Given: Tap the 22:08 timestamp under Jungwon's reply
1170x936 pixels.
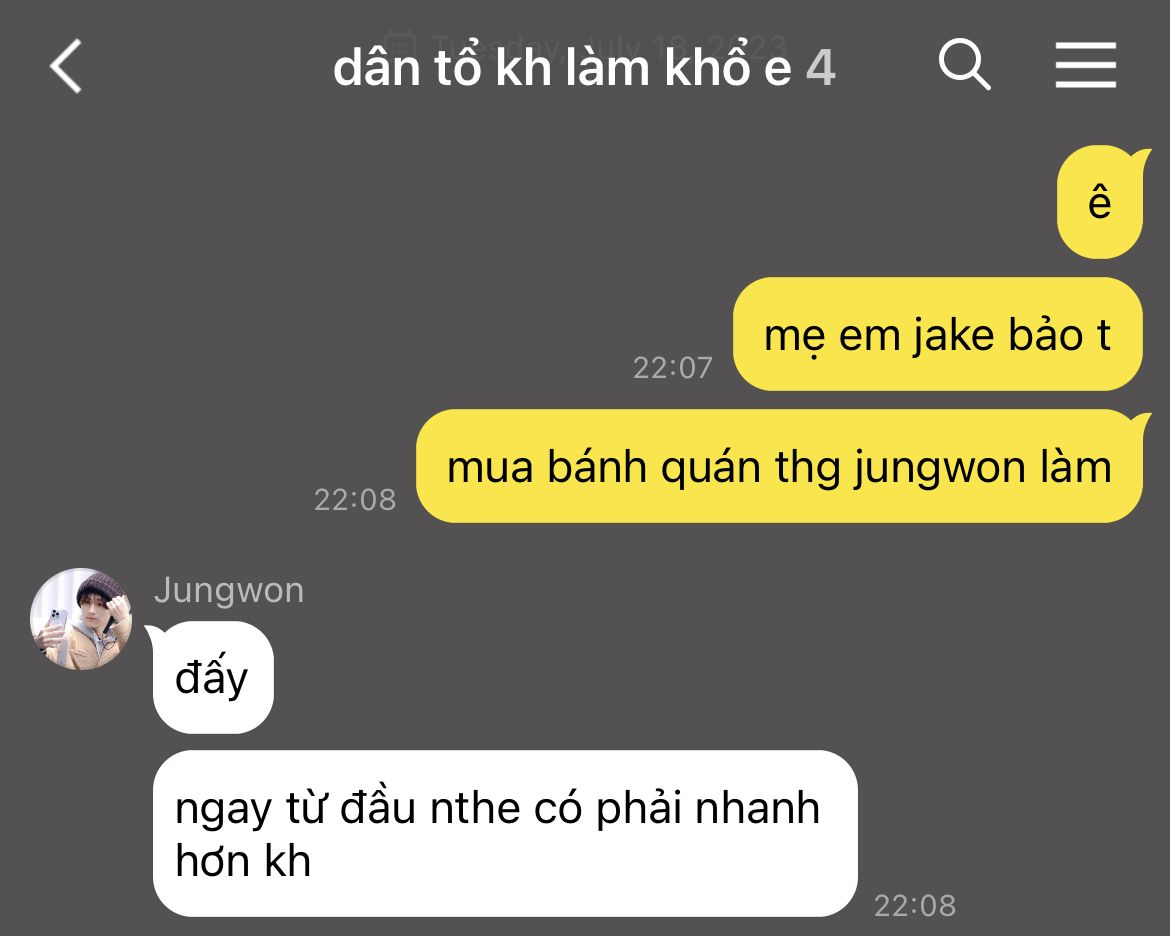Looking at the screenshot, I should [x=915, y=906].
